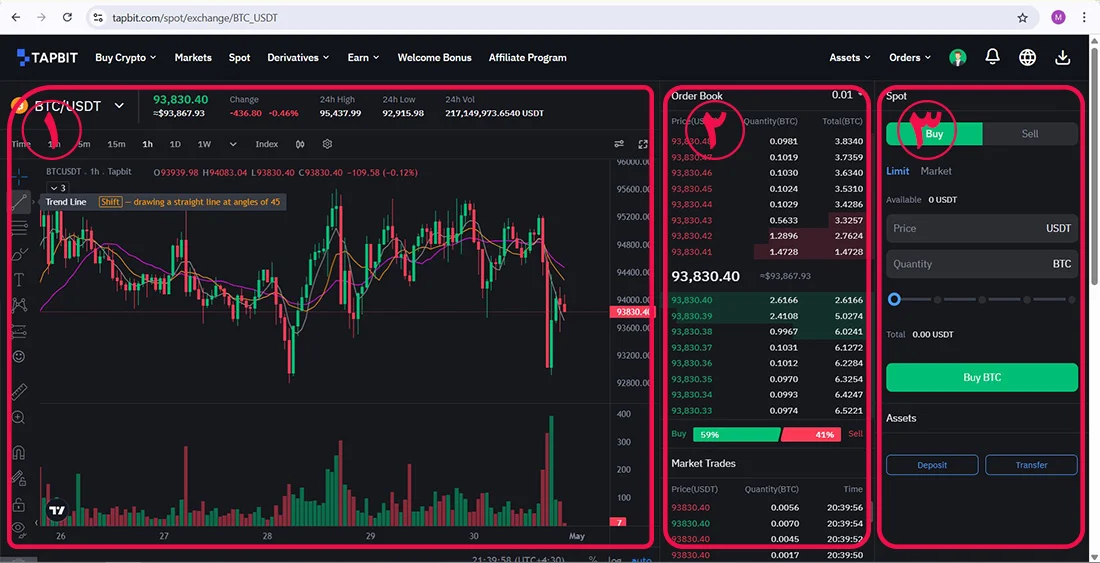Image resolution: width=1100 pixels, height=563 pixels.
Task: Open the emoji icons tool
Action: (19, 356)
